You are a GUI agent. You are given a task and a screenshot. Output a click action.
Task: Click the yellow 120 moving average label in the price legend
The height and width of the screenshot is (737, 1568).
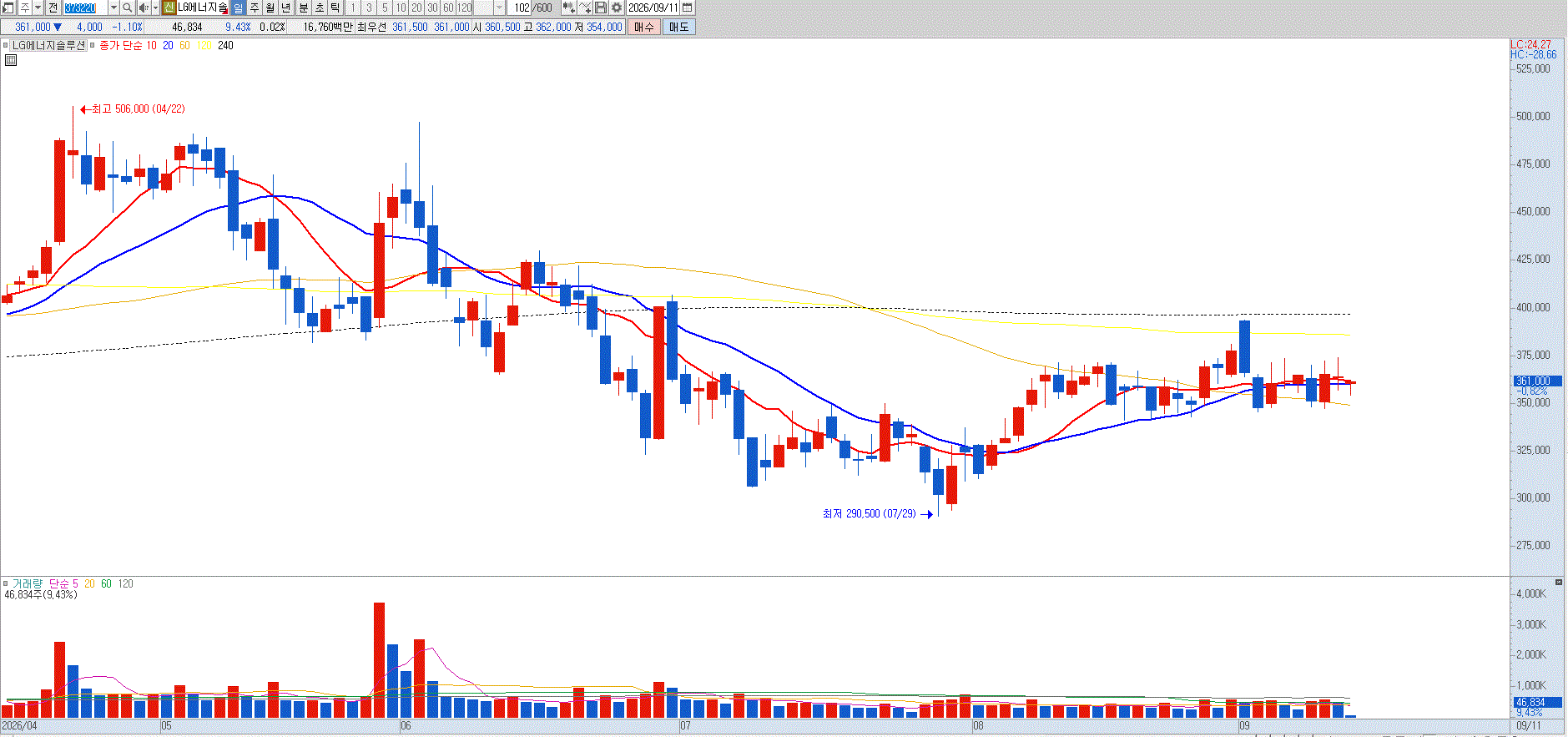coord(204,46)
